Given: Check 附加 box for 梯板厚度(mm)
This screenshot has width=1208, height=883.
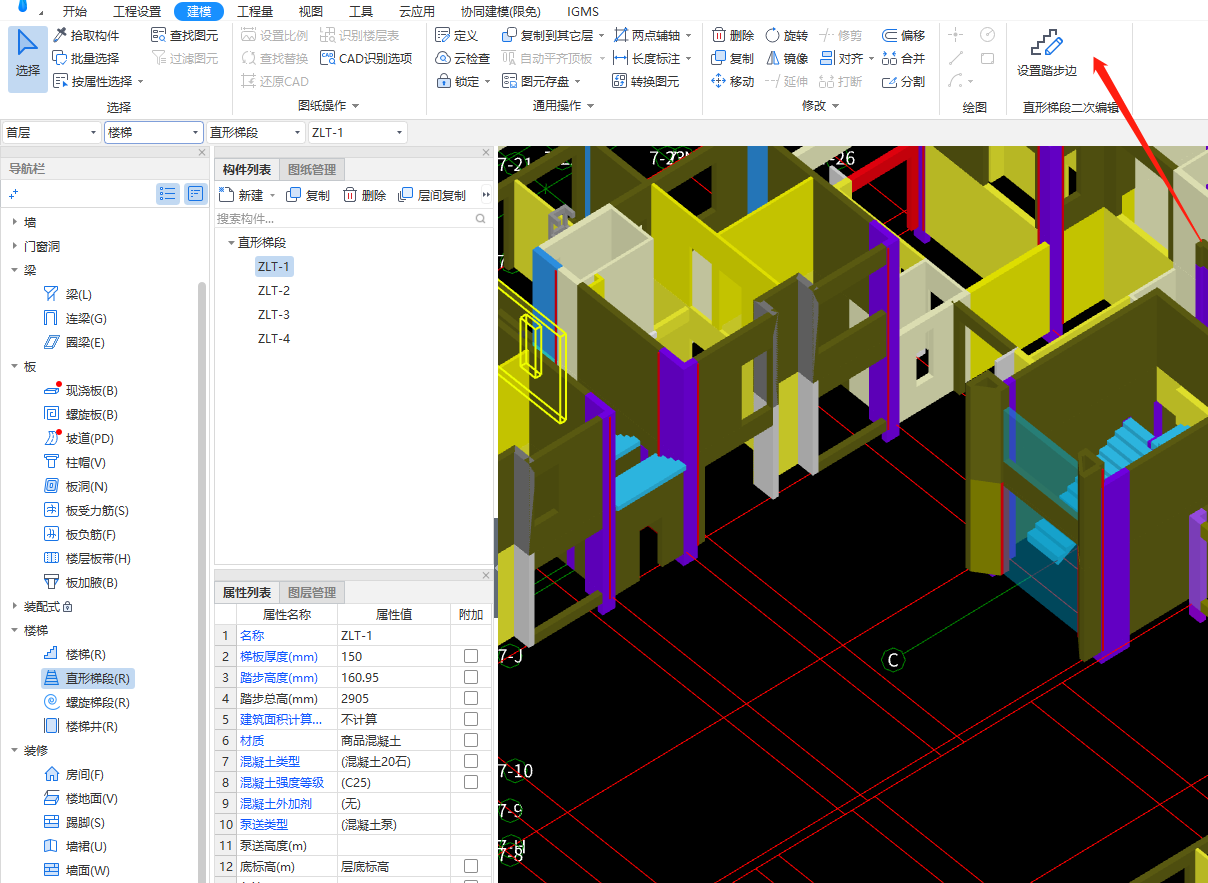Looking at the screenshot, I should 471,656.
